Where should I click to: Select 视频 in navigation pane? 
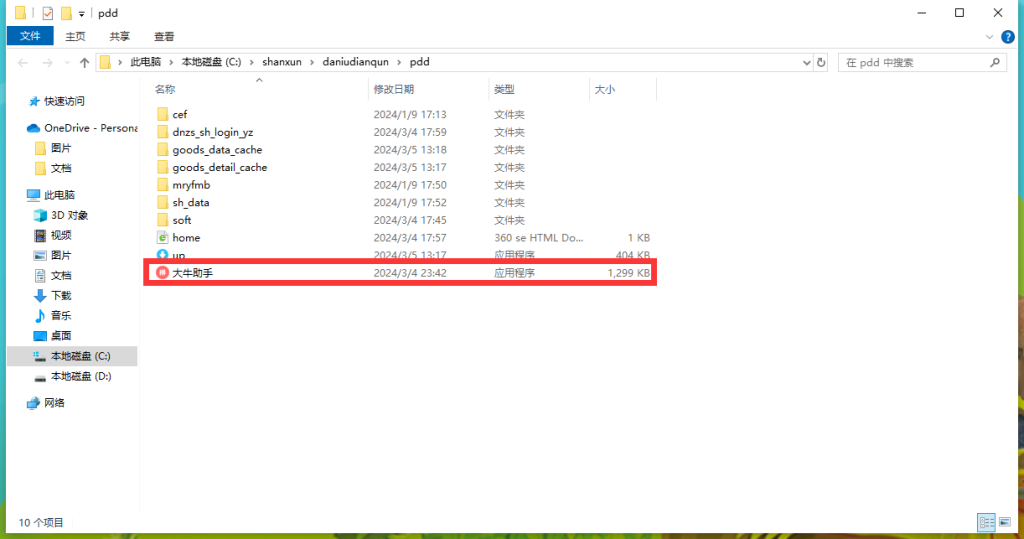pyautogui.click(x=61, y=235)
